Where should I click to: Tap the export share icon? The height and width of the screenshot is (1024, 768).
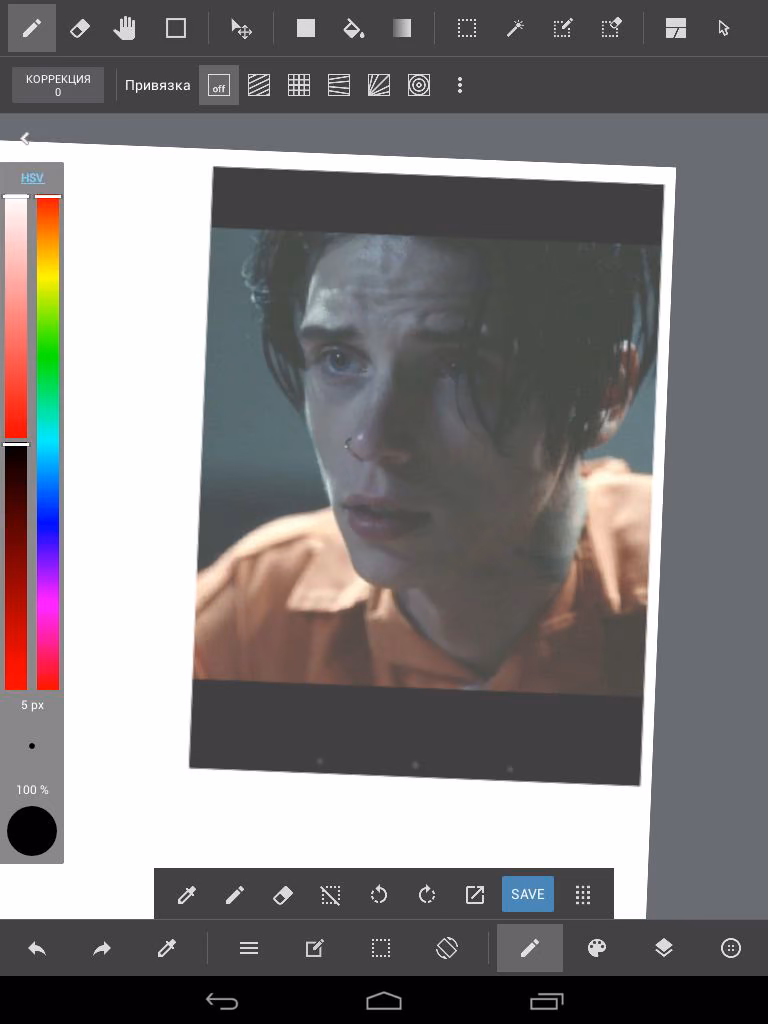[x=475, y=894]
